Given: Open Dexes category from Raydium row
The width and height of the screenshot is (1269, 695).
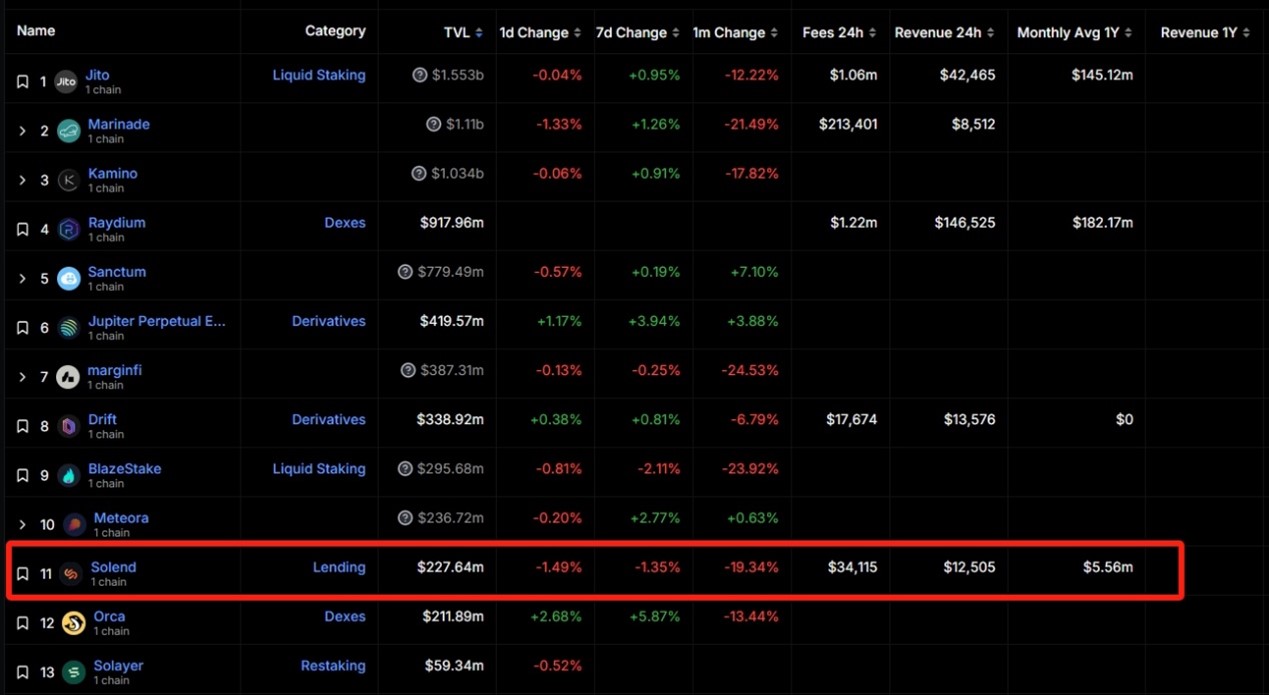Looking at the screenshot, I should click(x=345, y=222).
